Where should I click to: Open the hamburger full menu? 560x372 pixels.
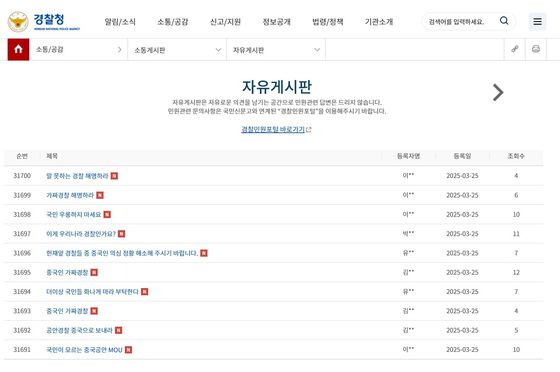pyautogui.click(x=537, y=21)
